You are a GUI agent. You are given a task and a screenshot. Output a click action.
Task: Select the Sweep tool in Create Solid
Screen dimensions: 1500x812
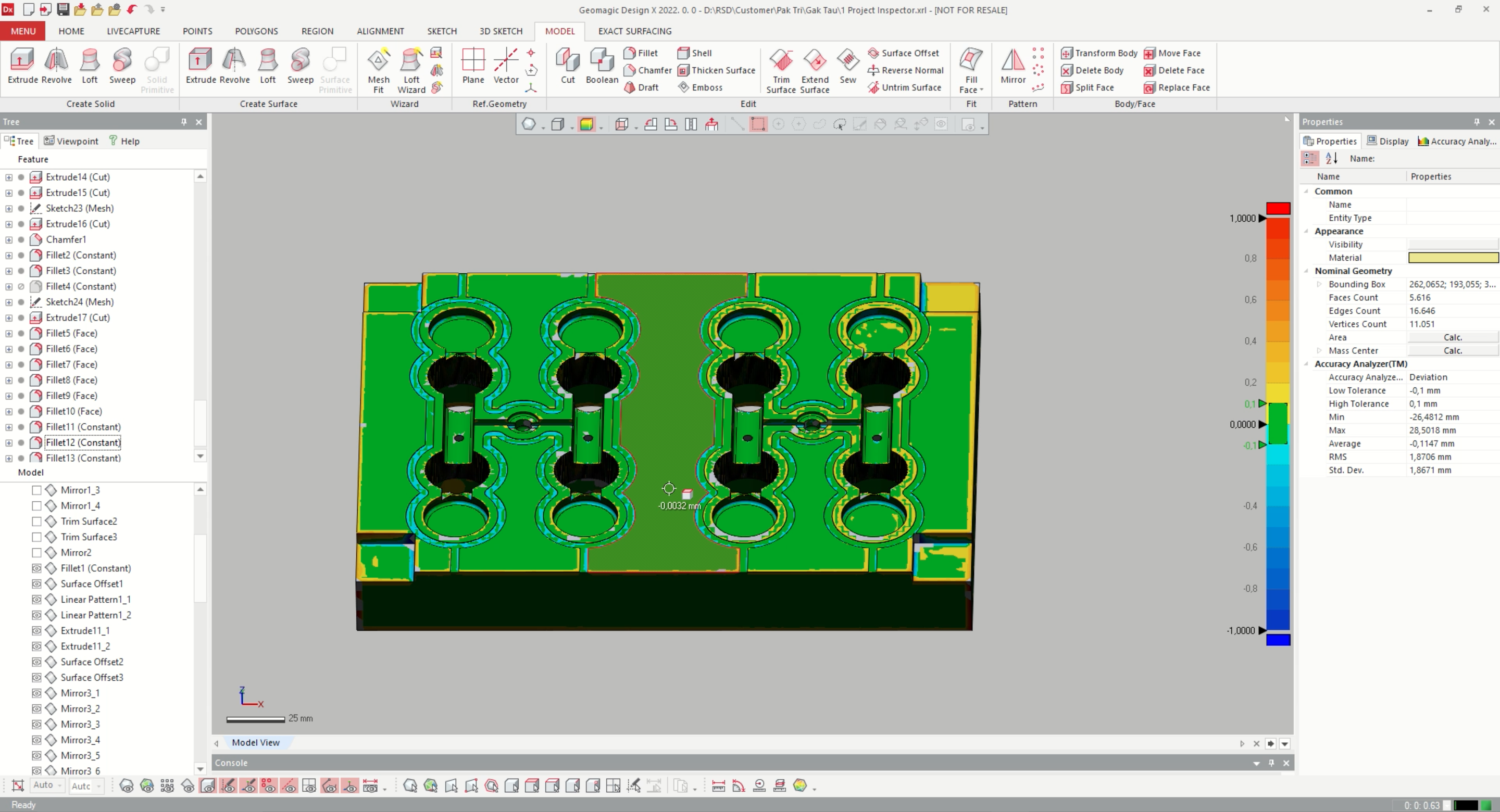coord(122,66)
